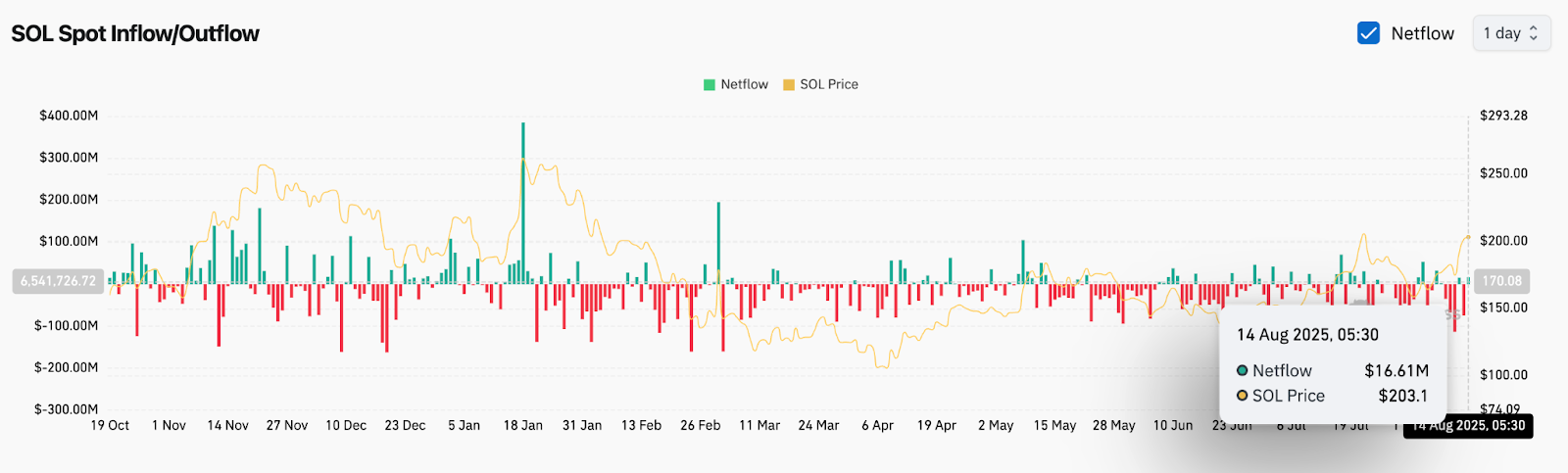The height and width of the screenshot is (473, 1568).
Task: Click the black 14 Aug 2025 date marker
Action: coord(1468,426)
